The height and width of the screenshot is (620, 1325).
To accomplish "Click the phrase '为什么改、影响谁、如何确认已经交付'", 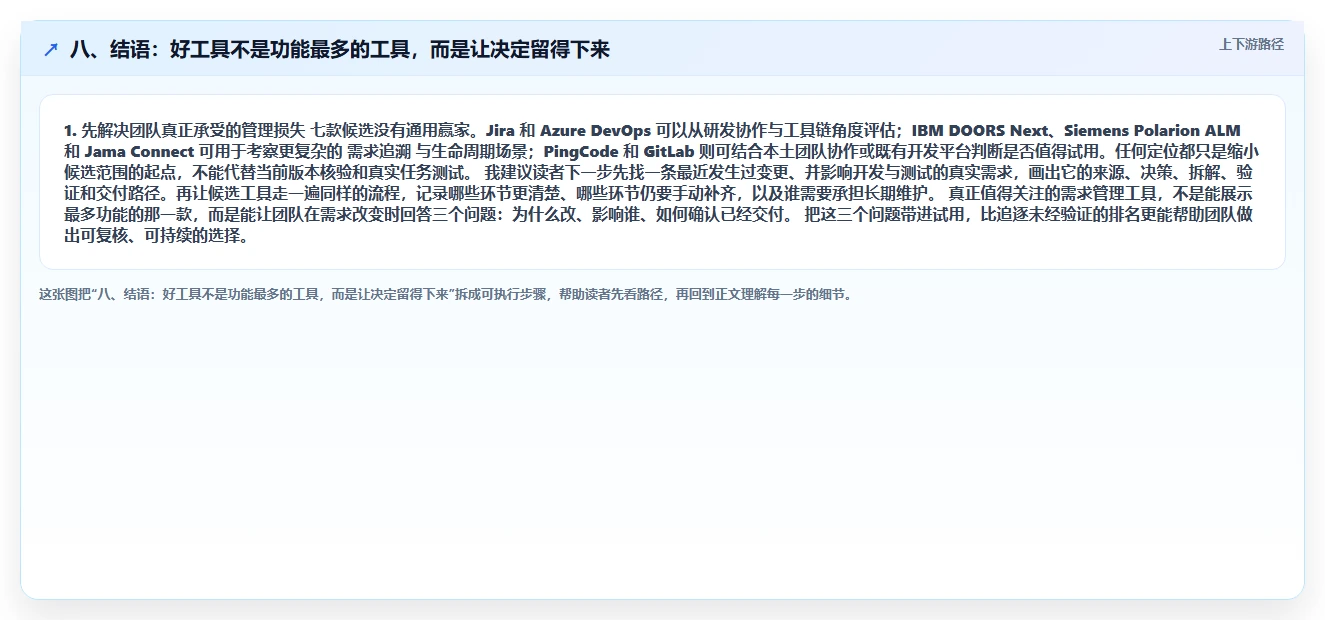I will 650,215.
